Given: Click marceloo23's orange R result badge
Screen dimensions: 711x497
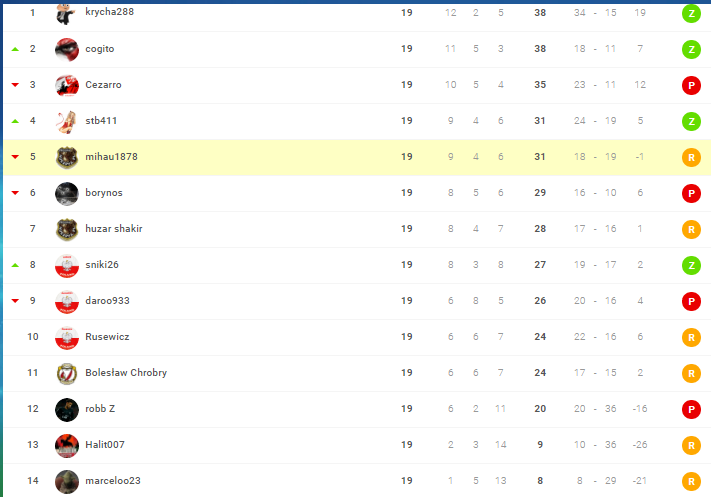Looking at the screenshot, I should coord(691,482).
